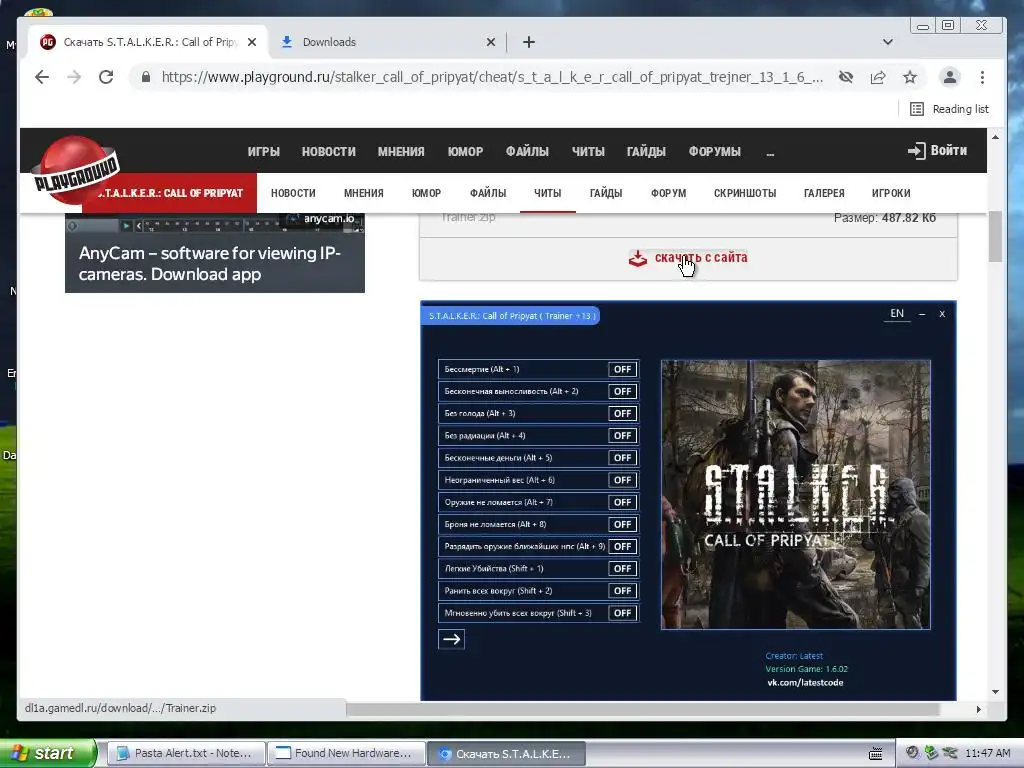Open the МНЕНИЯ top menu item
Viewport: 1024px width, 768px height.
401,152
